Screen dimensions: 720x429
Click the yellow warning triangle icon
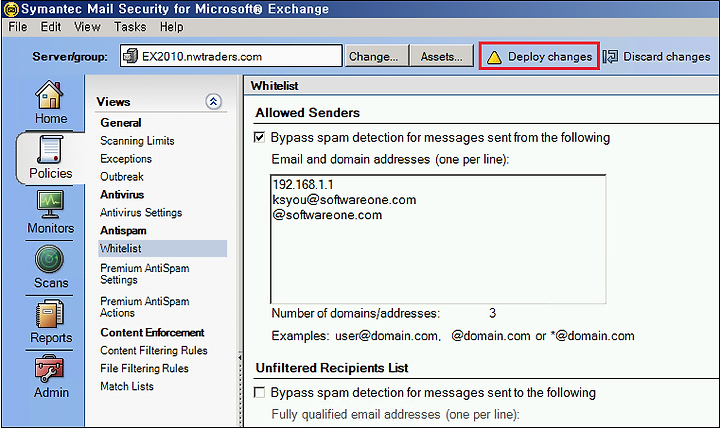tap(494, 57)
